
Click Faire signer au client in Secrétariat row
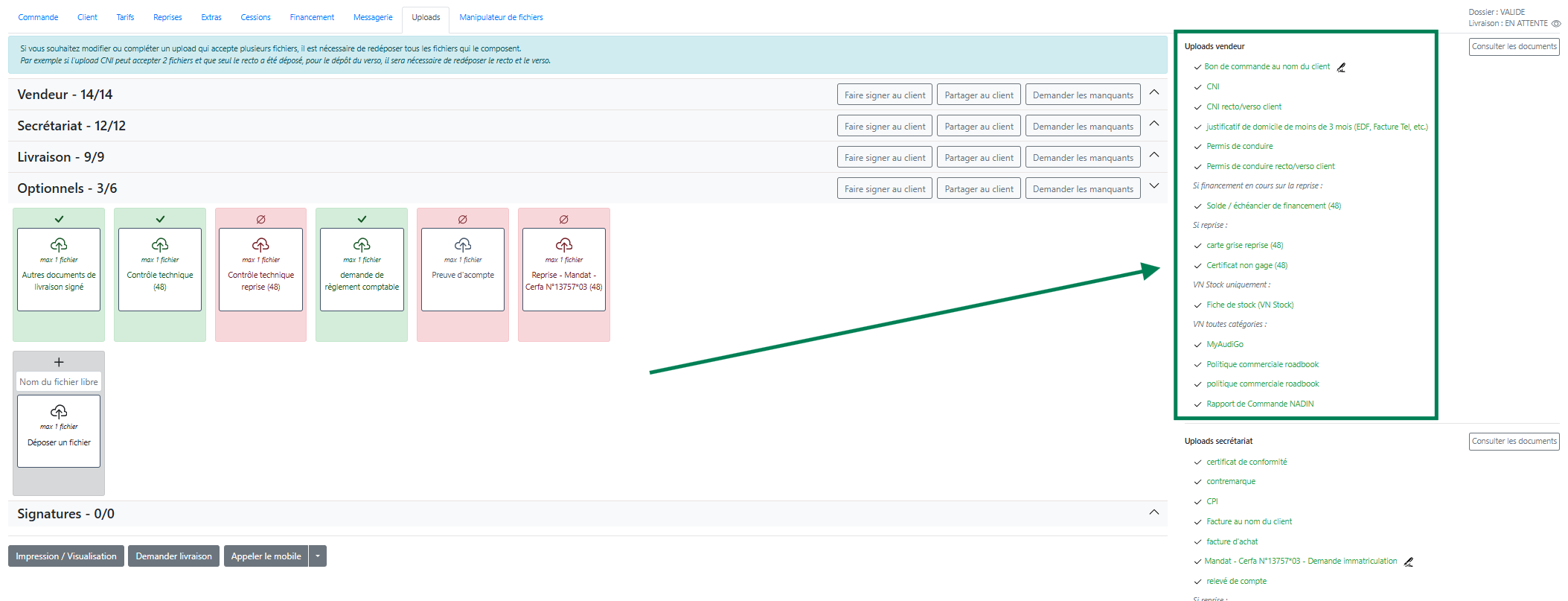(x=884, y=127)
